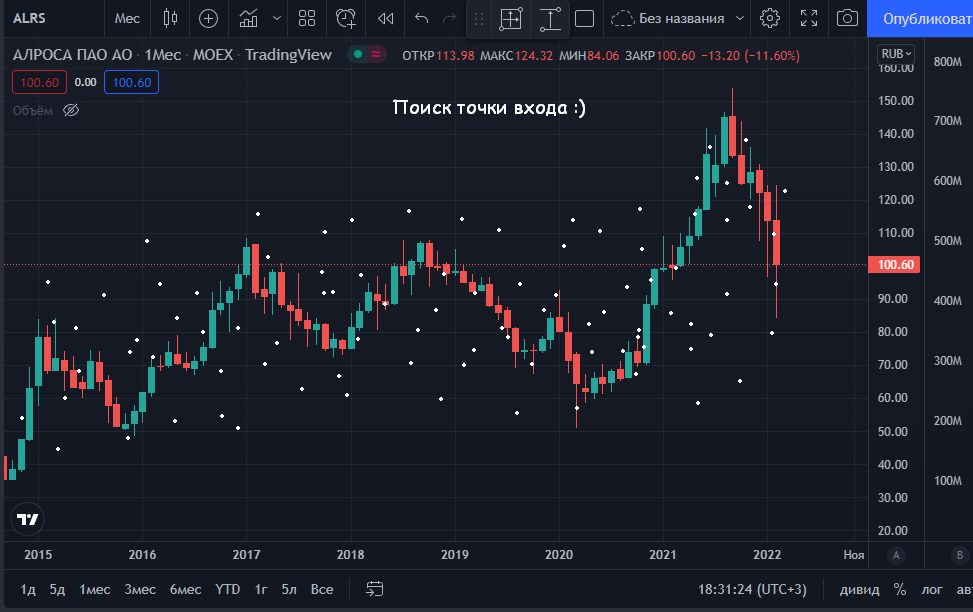The height and width of the screenshot is (612, 973).
Task: Click the B scale mode button
Action: click(959, 555)
